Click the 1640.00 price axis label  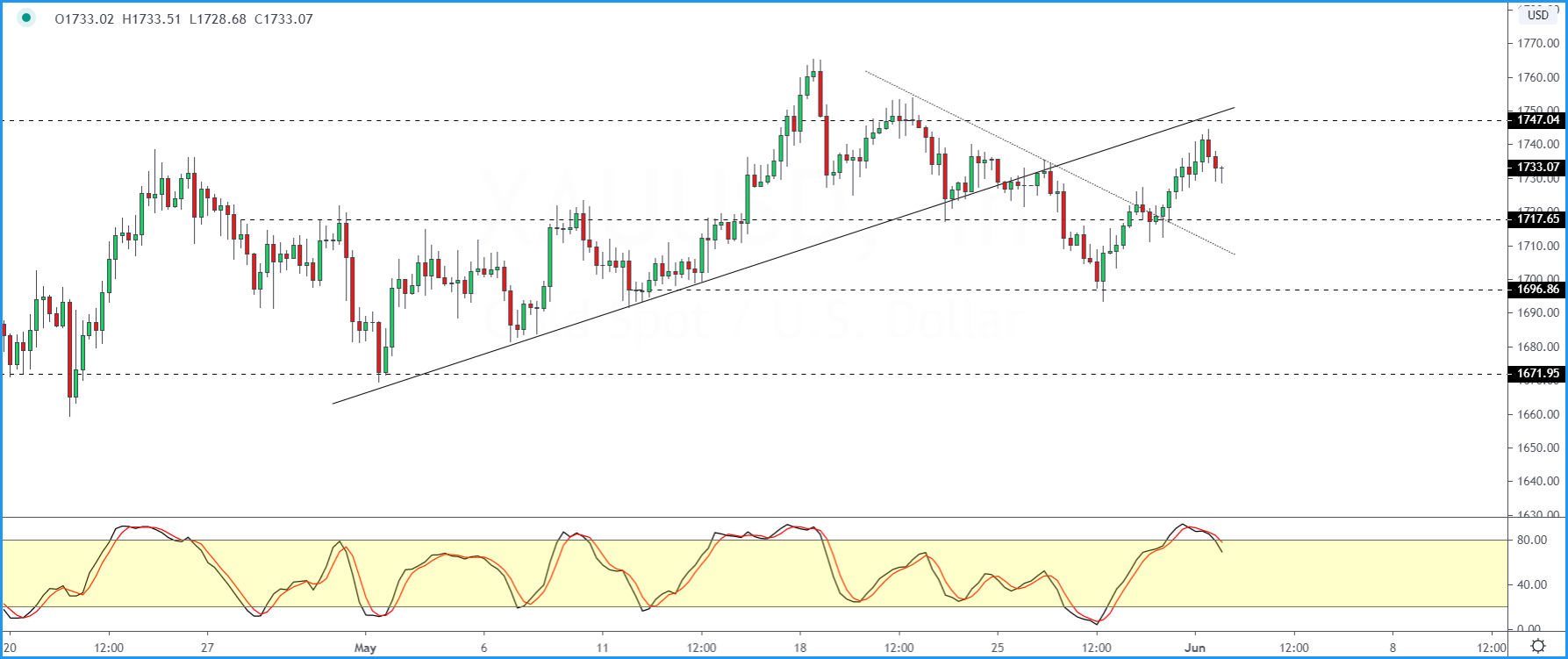point(1538,481)
